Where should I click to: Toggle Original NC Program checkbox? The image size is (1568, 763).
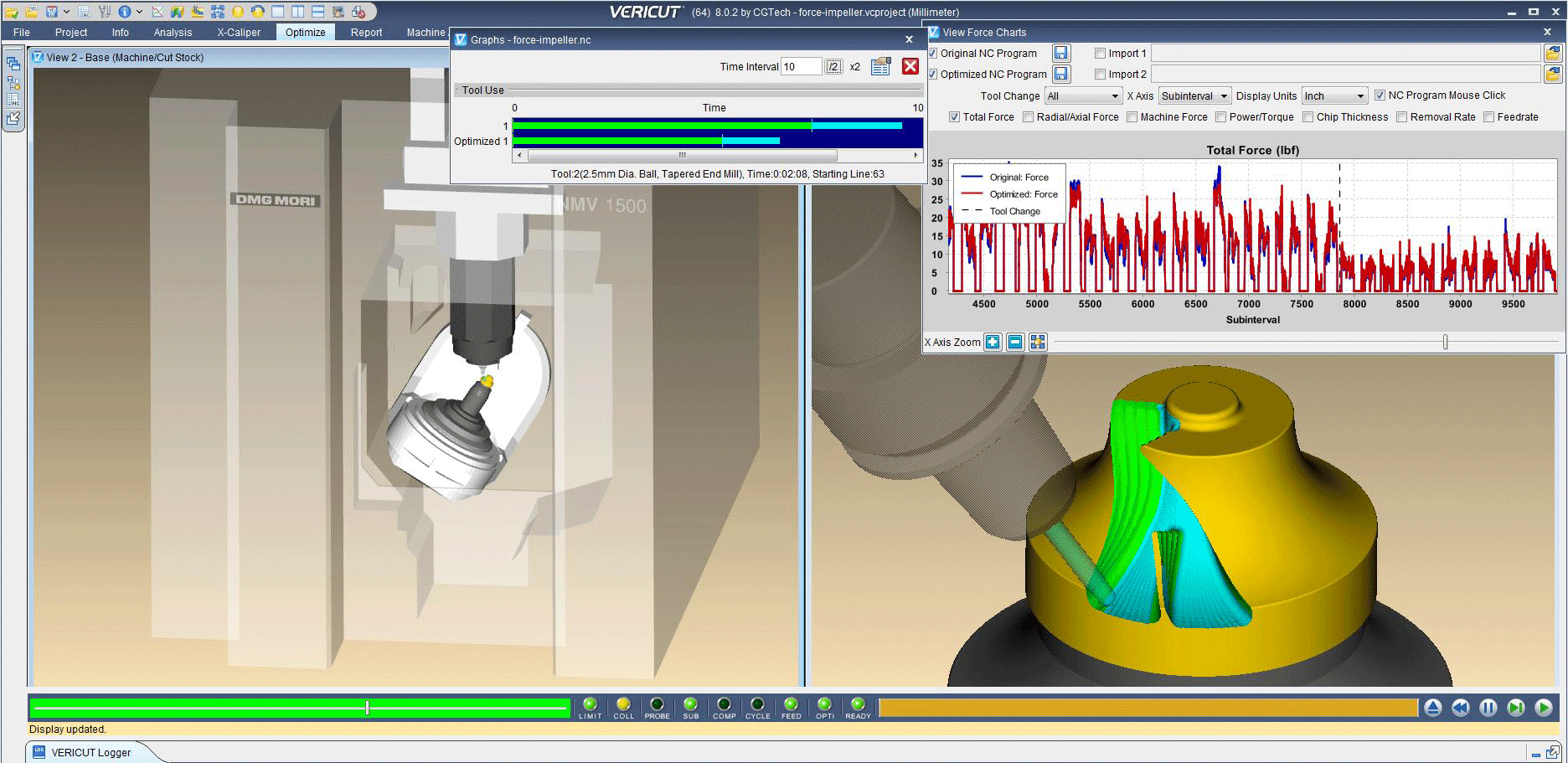(x=932, y=54)
